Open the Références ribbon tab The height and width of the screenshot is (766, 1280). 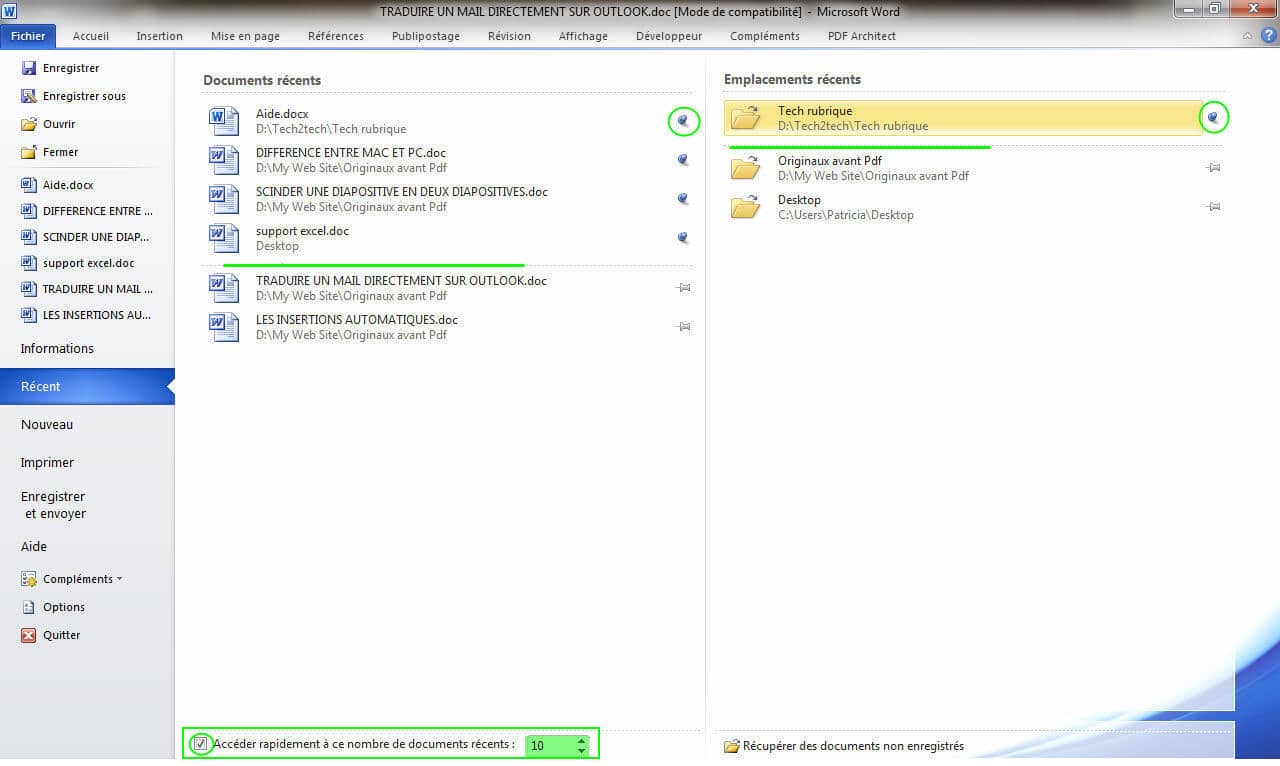pos(336,36)
